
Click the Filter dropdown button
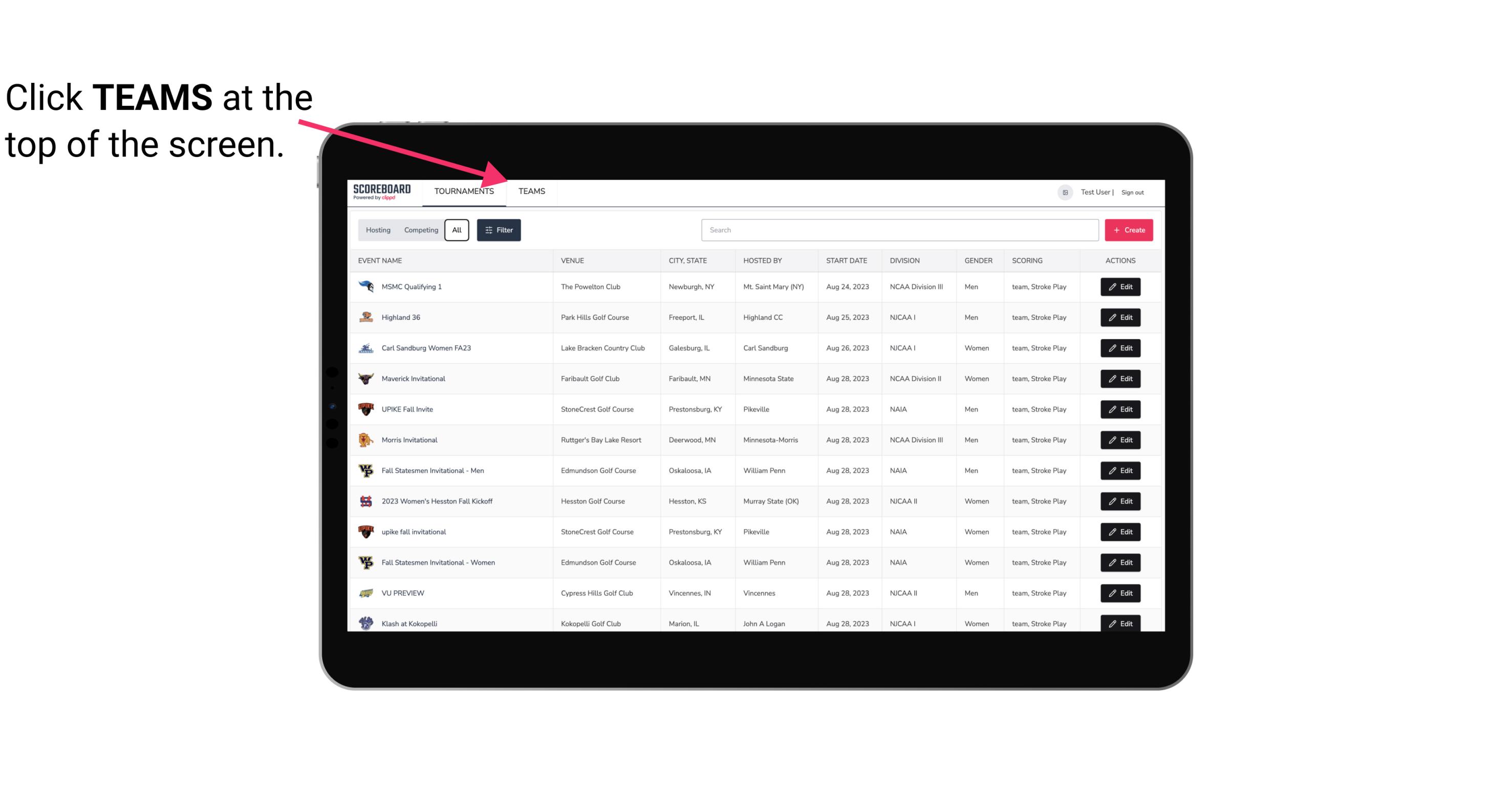point(499,230)
